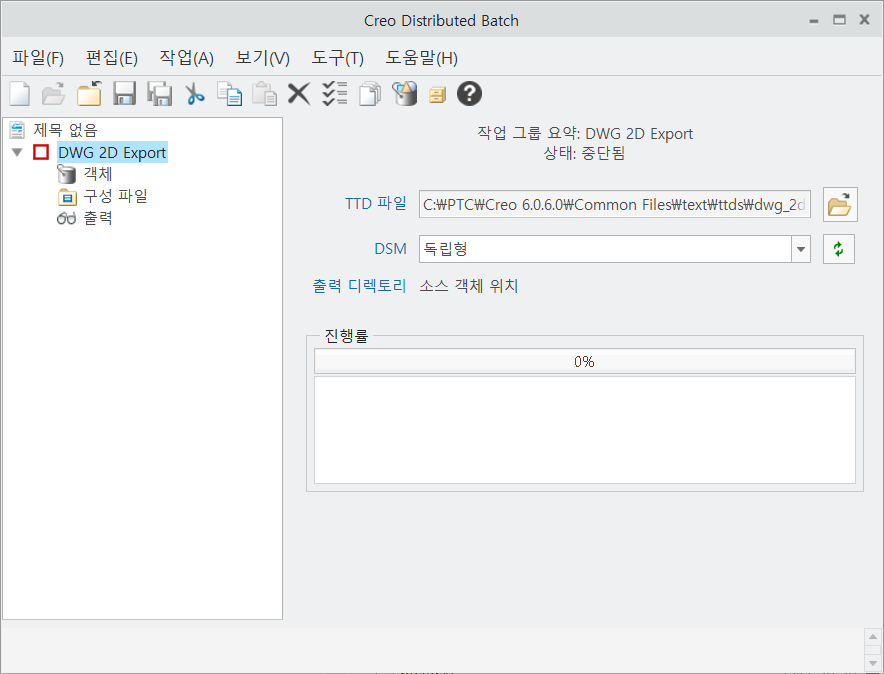The image size is (884, 674).
Task: Click the filing cabinet toolbar icon
Action: pyautogui.click(x=437, y=95)
